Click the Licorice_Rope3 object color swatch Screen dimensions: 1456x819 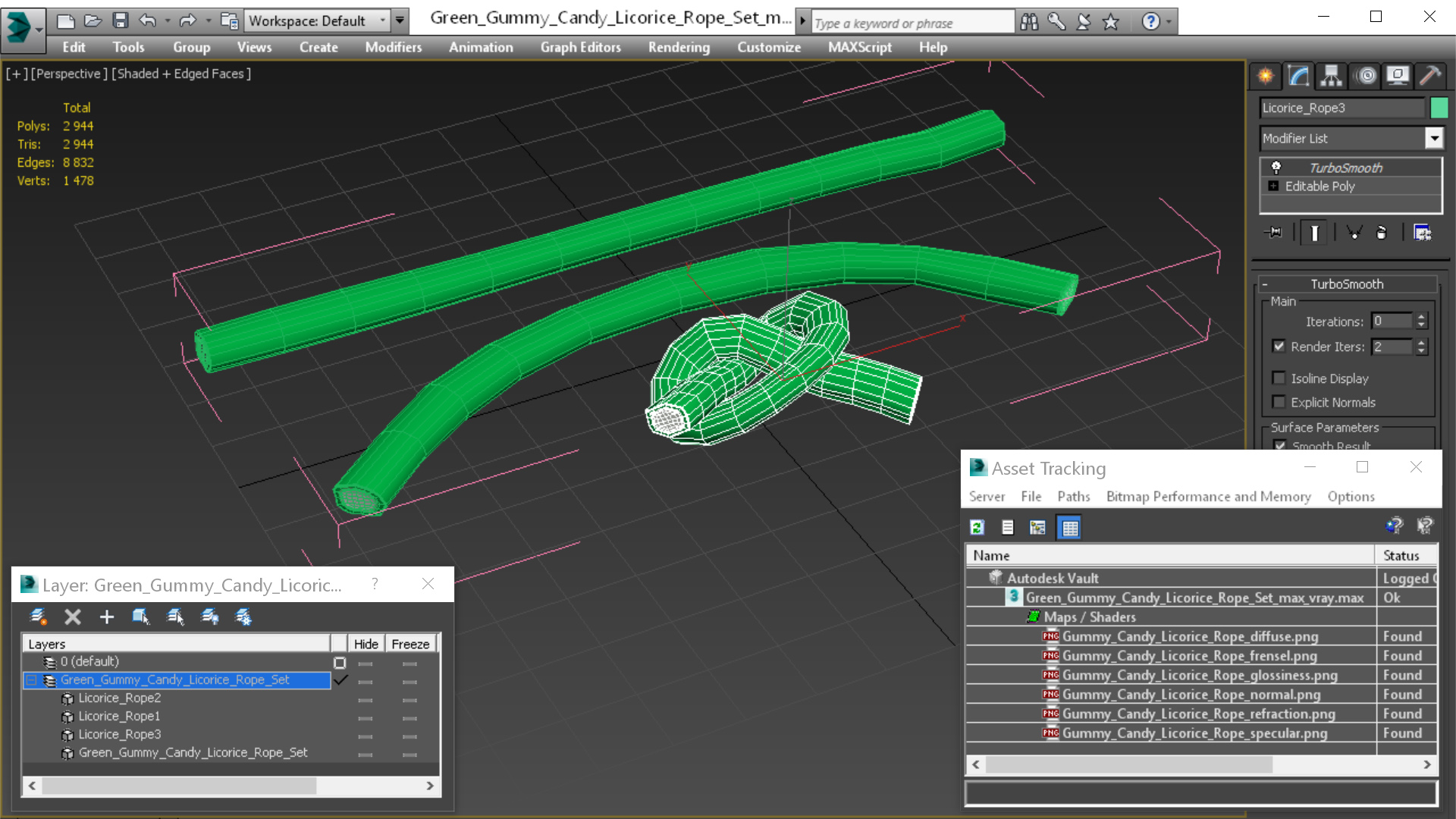point(1439,108)
